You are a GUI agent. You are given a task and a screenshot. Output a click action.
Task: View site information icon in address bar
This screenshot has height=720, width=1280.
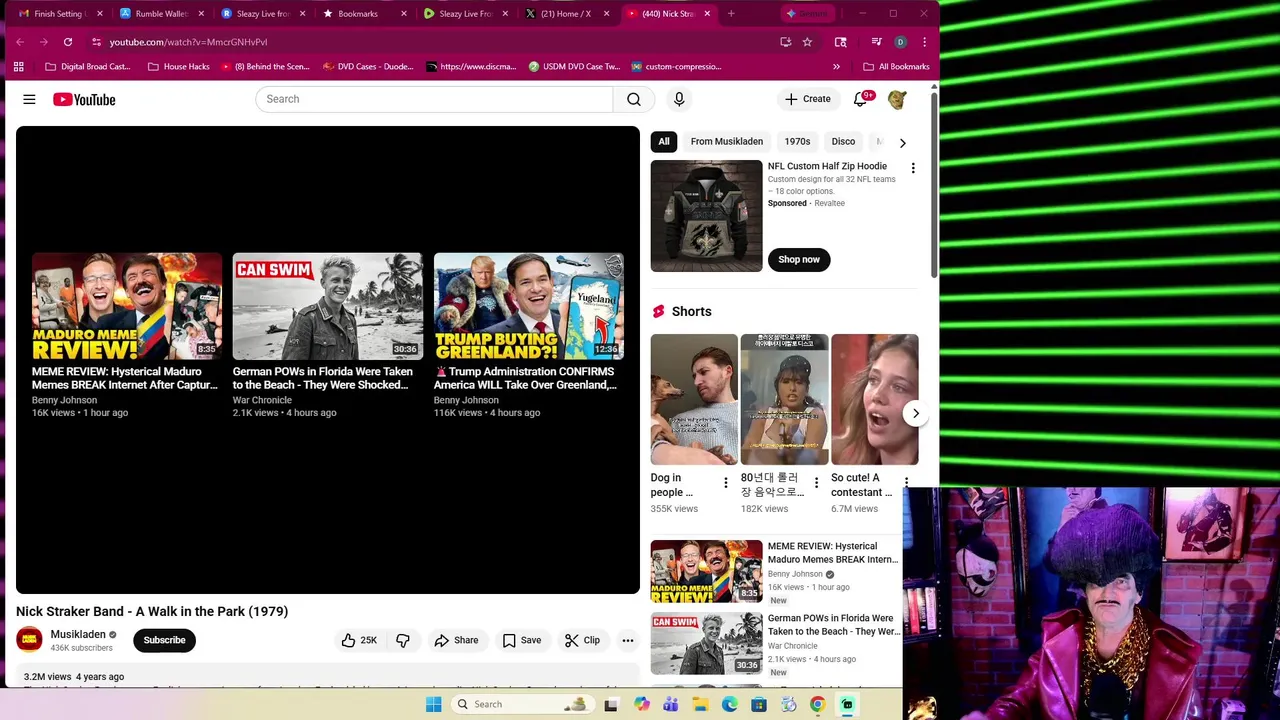point(96,42)
